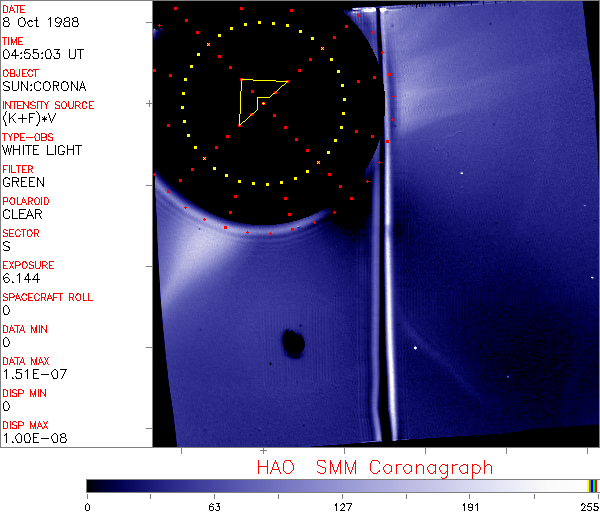The height and width of the screenshot is (512, 600).
Task: Click the '(K+F)*V' intensity source value
Action: coord(29,118)
